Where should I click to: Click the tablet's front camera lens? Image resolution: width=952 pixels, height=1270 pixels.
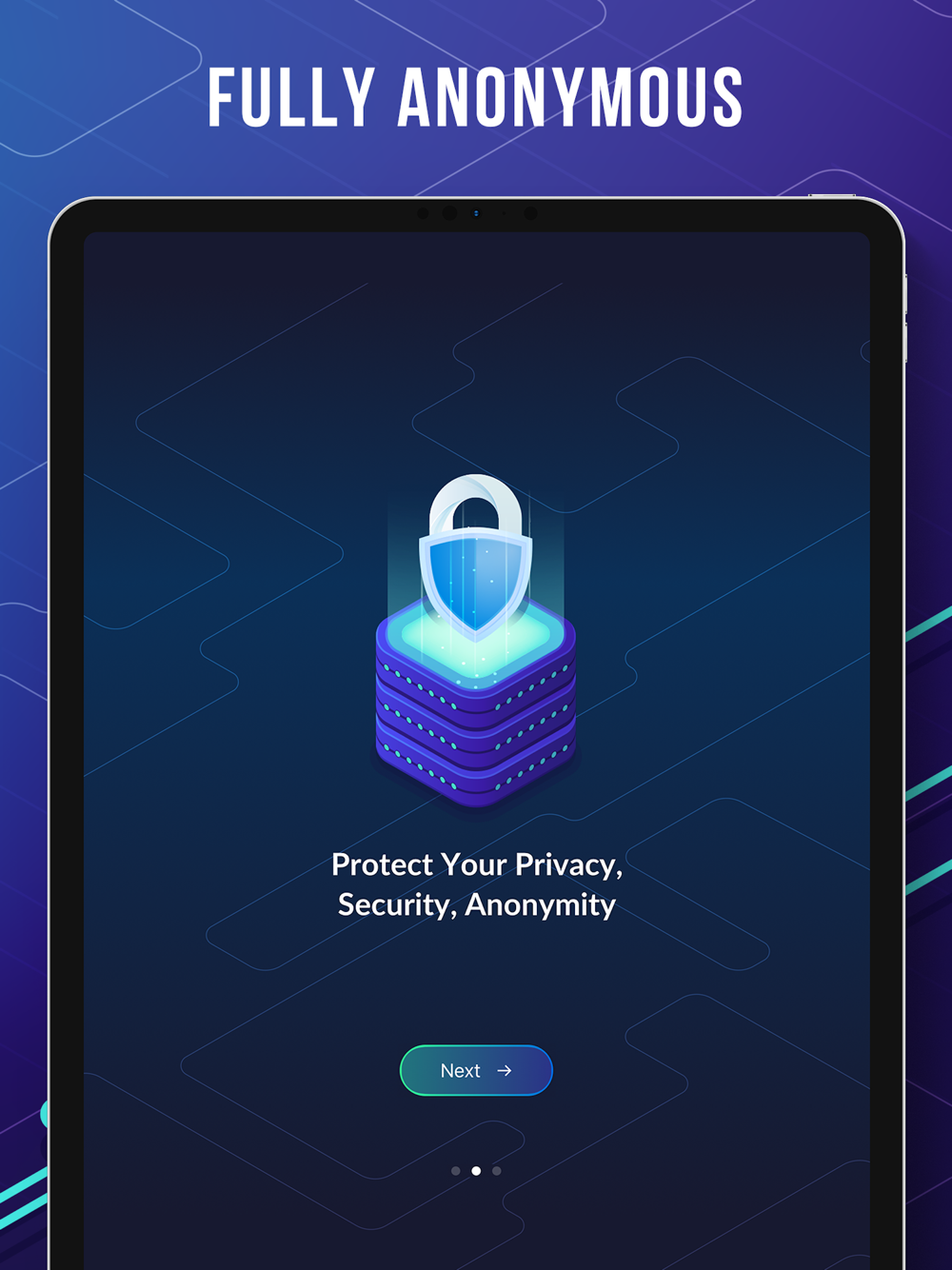(449, 213)
